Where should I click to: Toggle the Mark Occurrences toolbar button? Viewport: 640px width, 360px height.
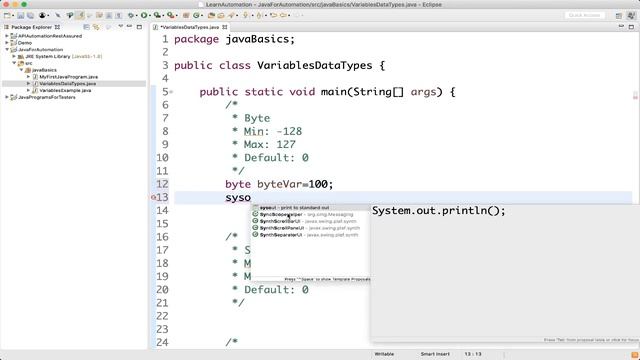click(80, 16)
